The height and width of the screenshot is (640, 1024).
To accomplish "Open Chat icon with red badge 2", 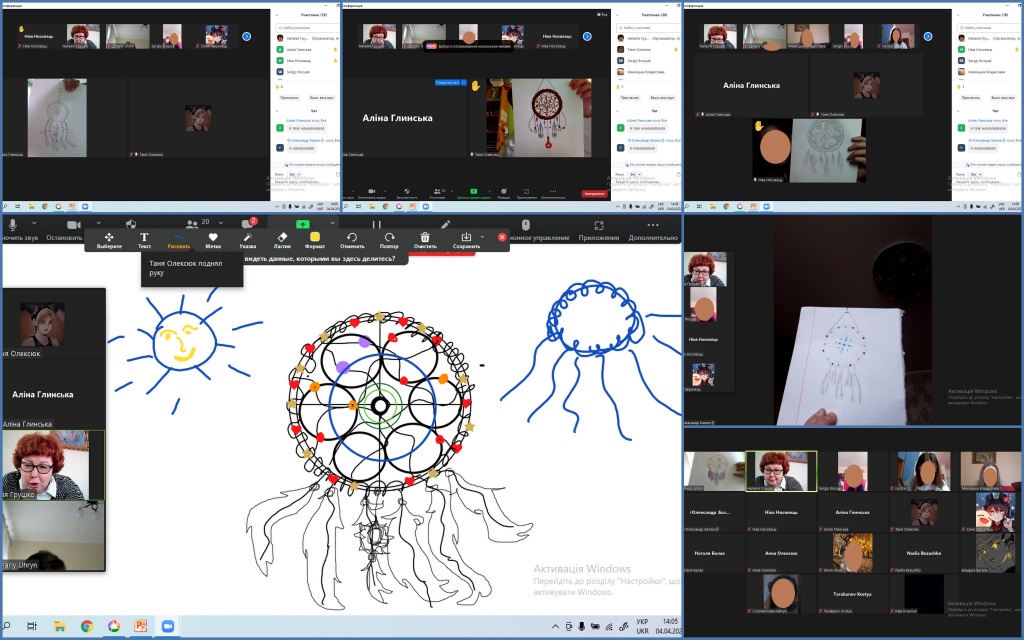I will 248,223.
